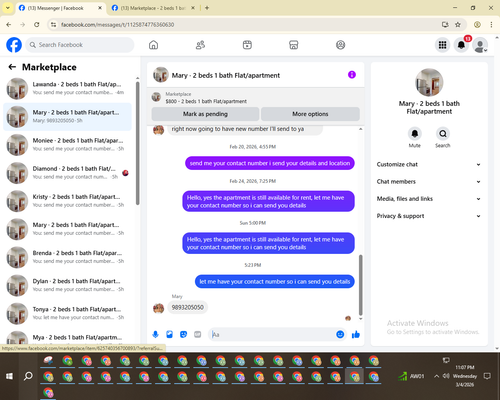Open the Windows Start menu
The image size is (500, 400).
coord(9,376)
